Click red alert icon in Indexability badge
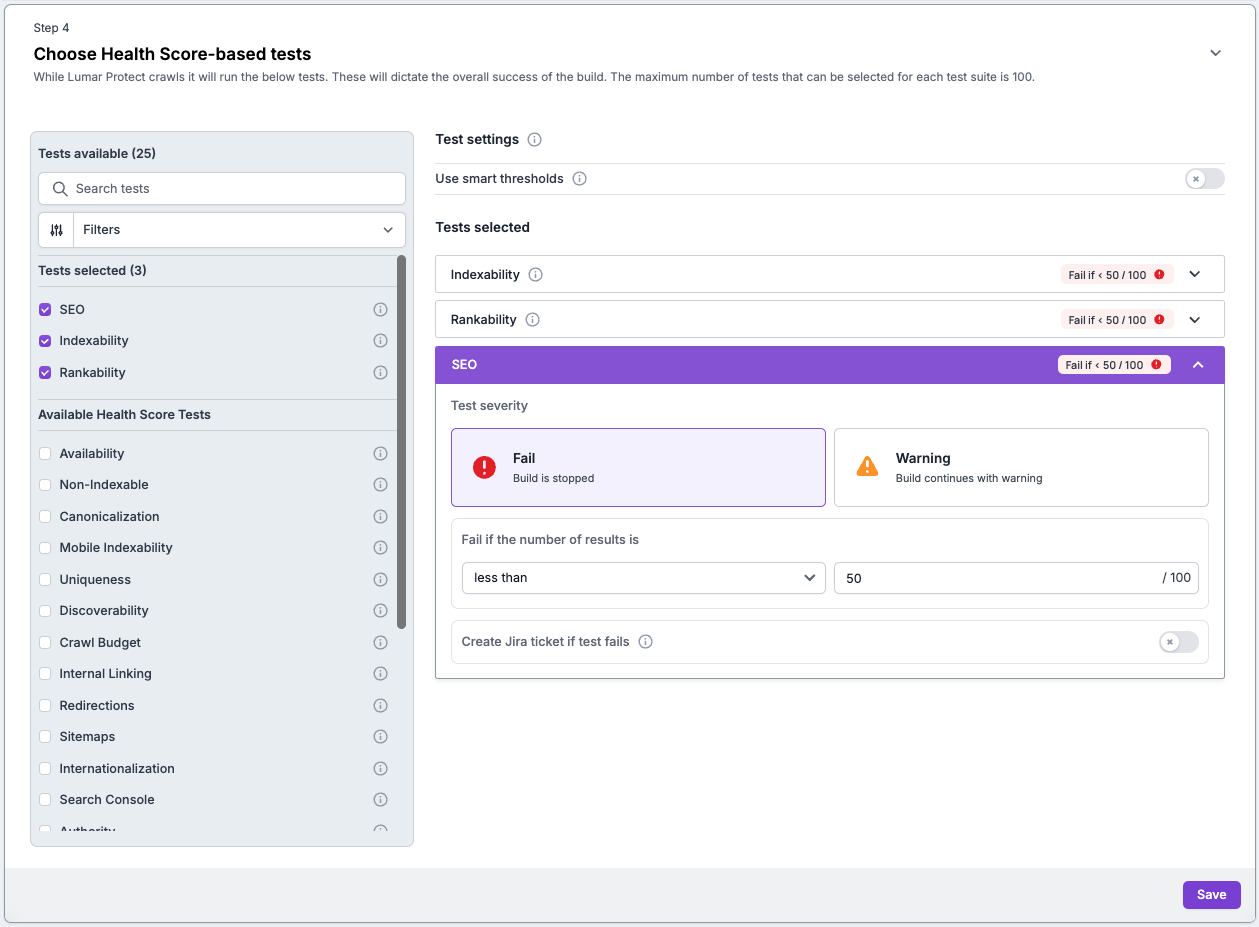 [x=1159, y=275]
